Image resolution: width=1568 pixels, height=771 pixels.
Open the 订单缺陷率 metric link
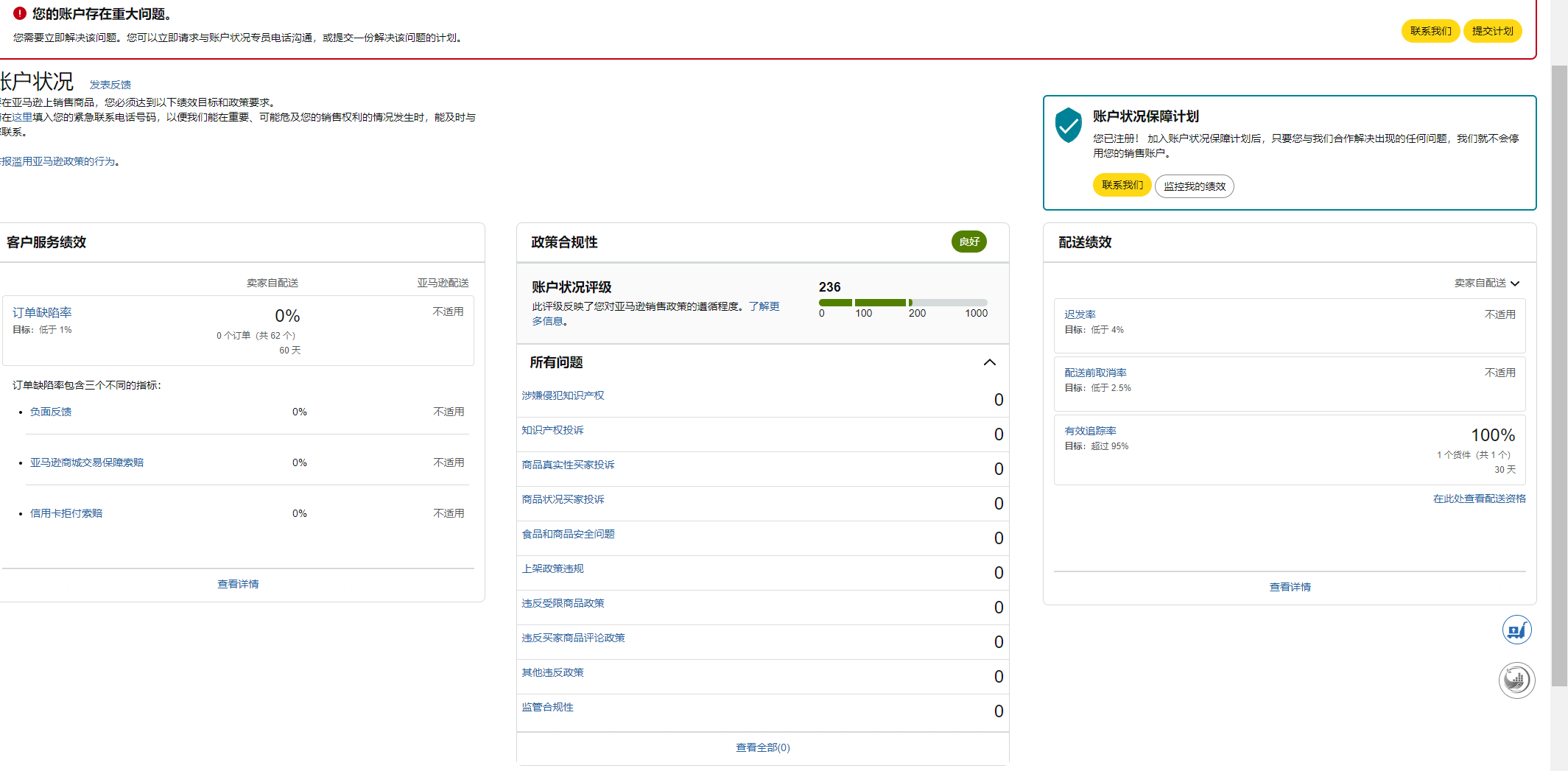42,313
